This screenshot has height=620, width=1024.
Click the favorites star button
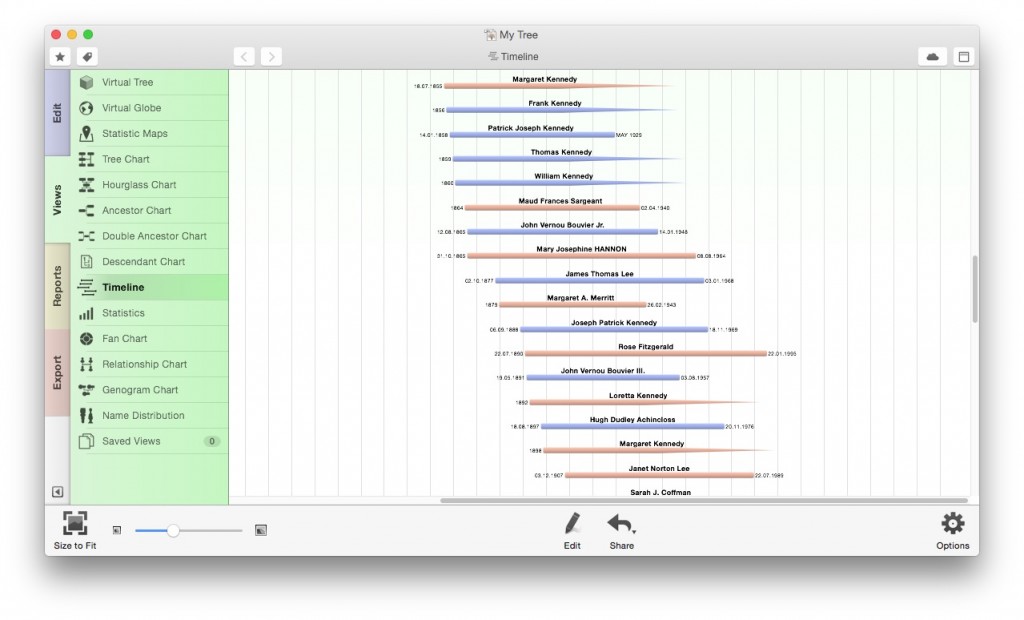[x=60, y=57]
